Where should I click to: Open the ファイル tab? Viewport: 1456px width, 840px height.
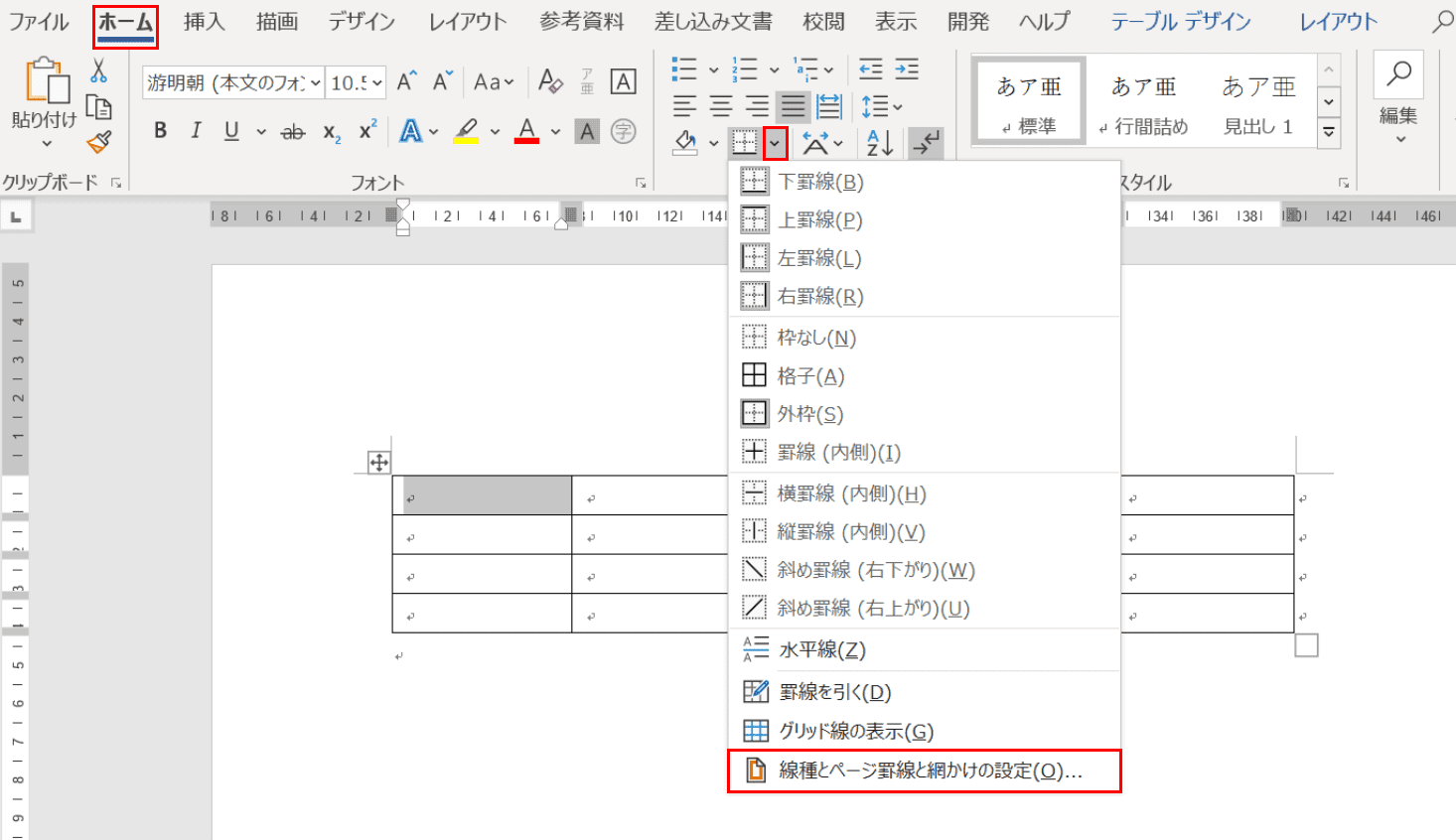[x=39, y=22]
